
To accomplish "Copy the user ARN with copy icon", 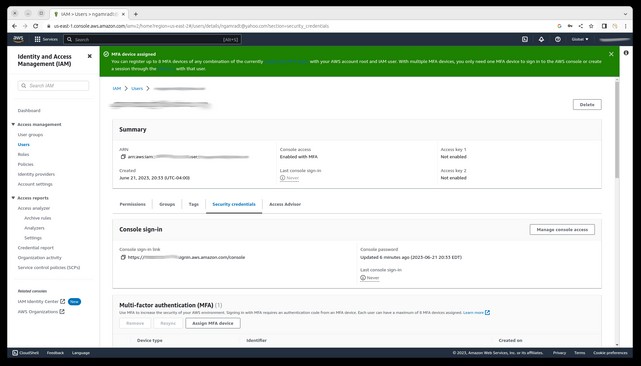I will (x=123, y=157).
